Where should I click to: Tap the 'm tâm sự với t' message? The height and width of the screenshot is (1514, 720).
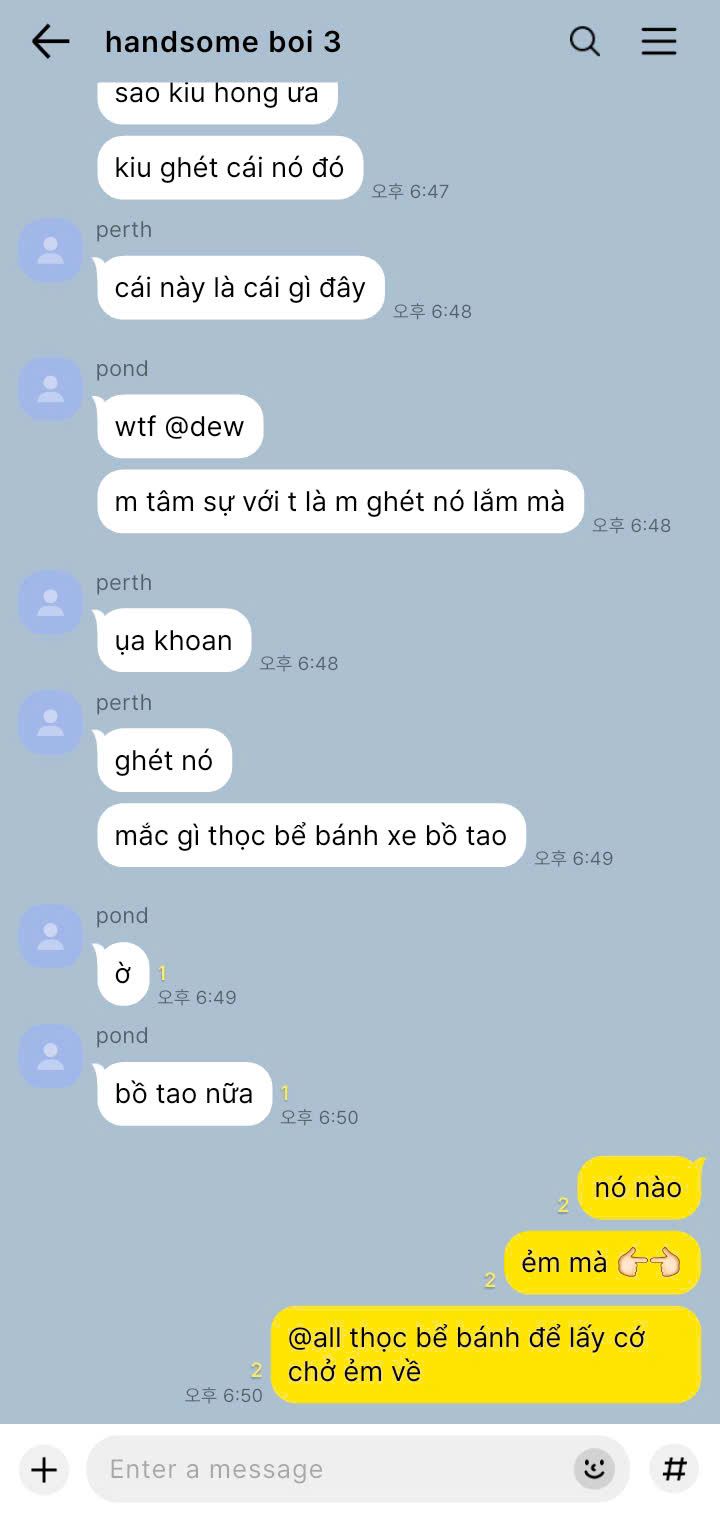point(340,501)
